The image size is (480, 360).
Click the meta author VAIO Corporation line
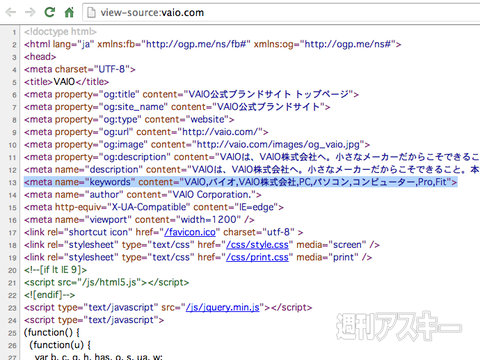[142, 194]
